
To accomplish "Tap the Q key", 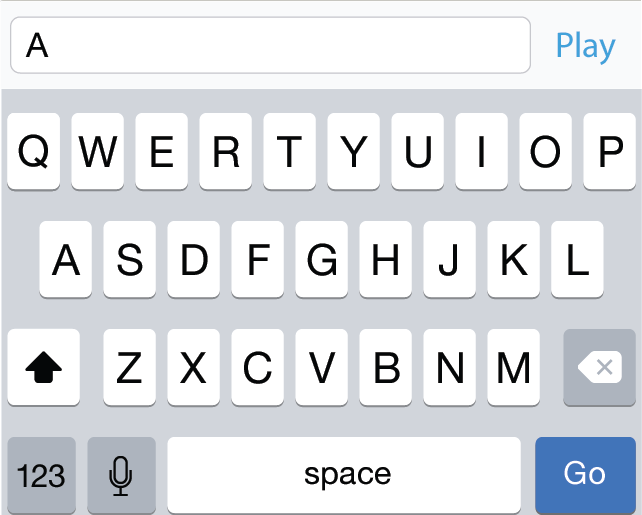I will [x=34, y=151].
